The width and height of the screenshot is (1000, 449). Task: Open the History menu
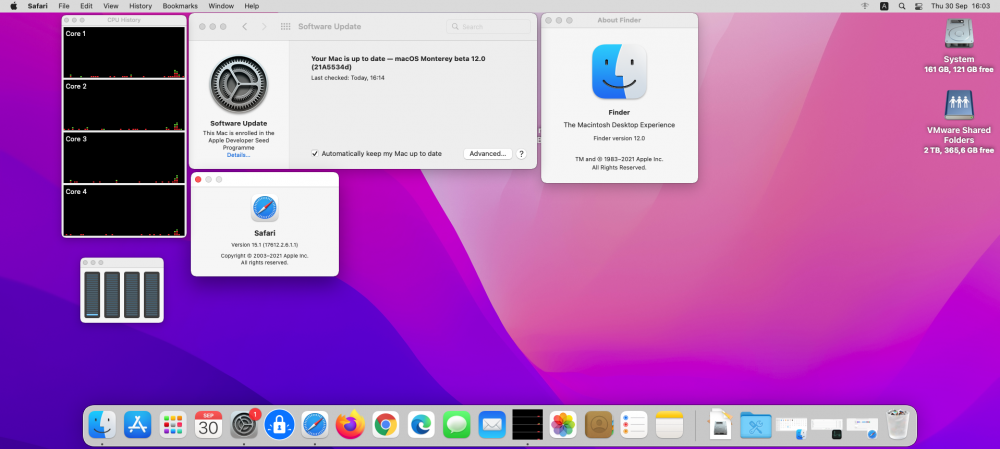(140, 6)
